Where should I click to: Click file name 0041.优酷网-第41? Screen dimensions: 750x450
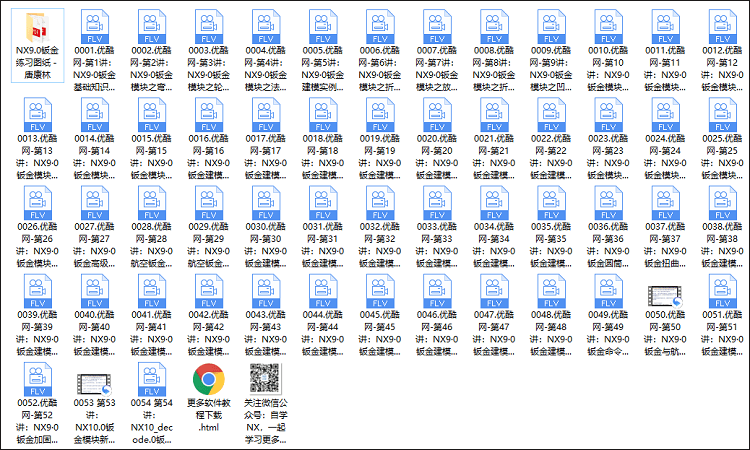[152, 332]
